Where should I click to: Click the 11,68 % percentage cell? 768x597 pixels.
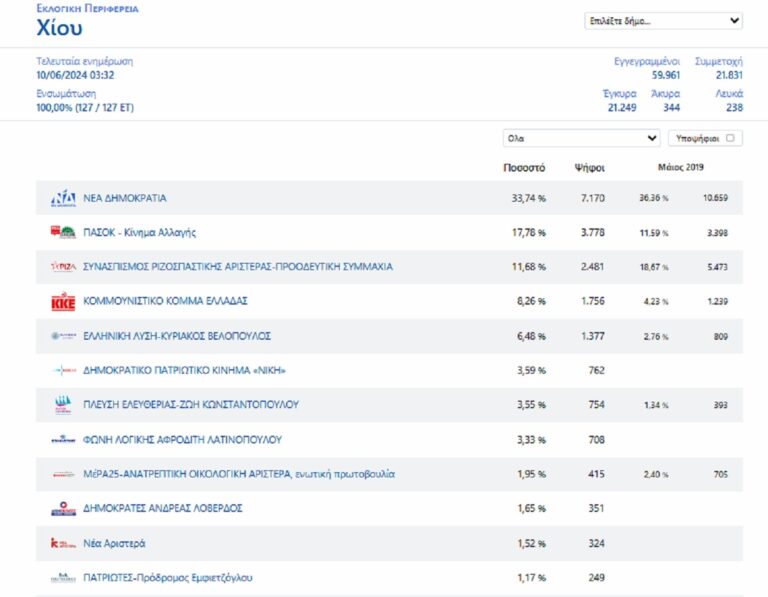click(x=528, y=266)
